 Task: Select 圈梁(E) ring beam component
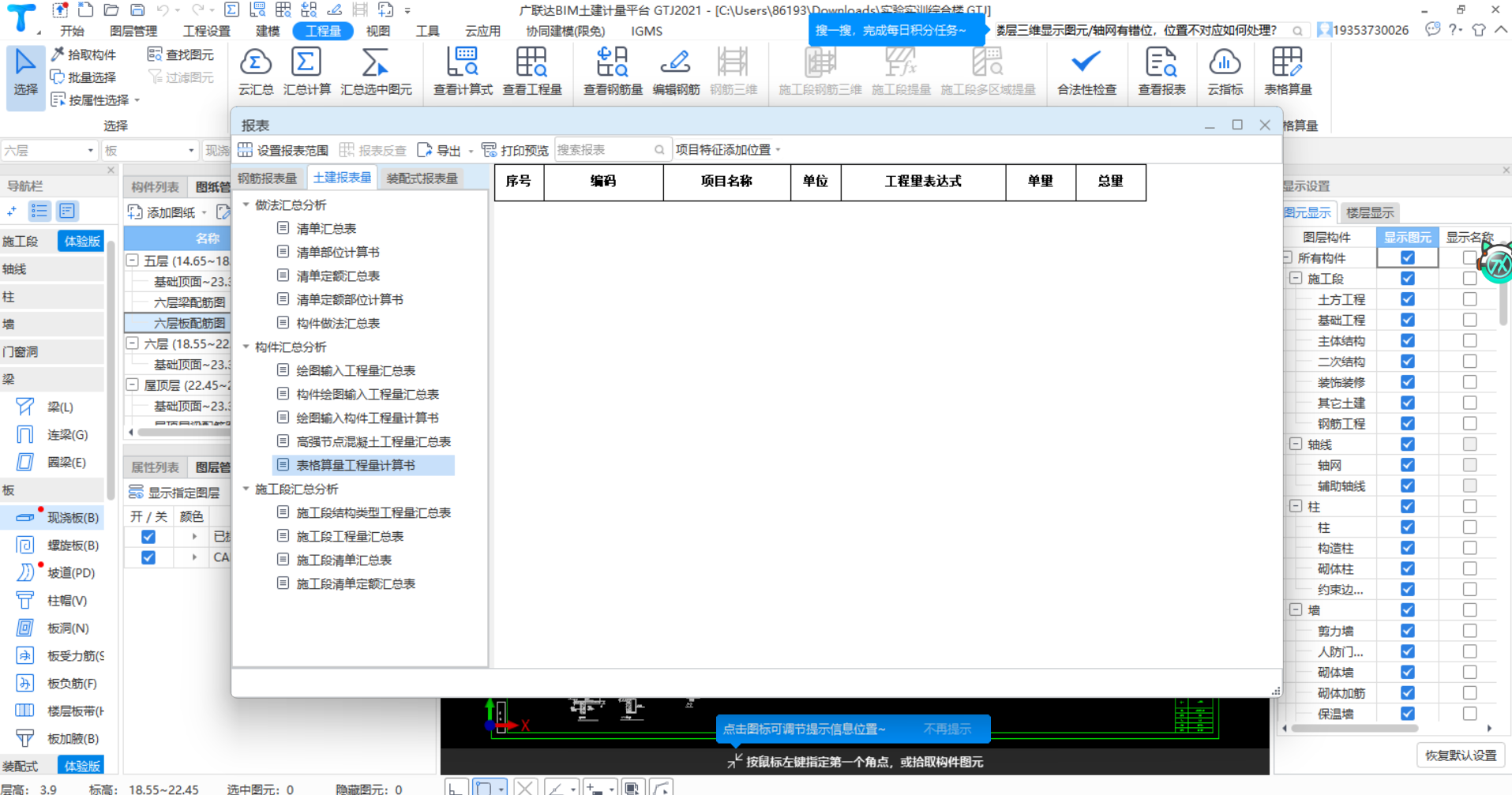pos(52,462)
